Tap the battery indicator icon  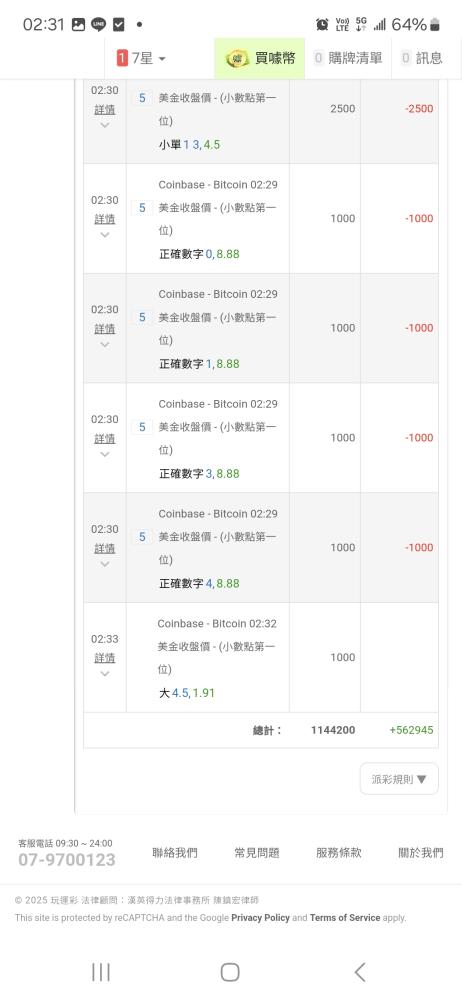[x=435, y=25]
